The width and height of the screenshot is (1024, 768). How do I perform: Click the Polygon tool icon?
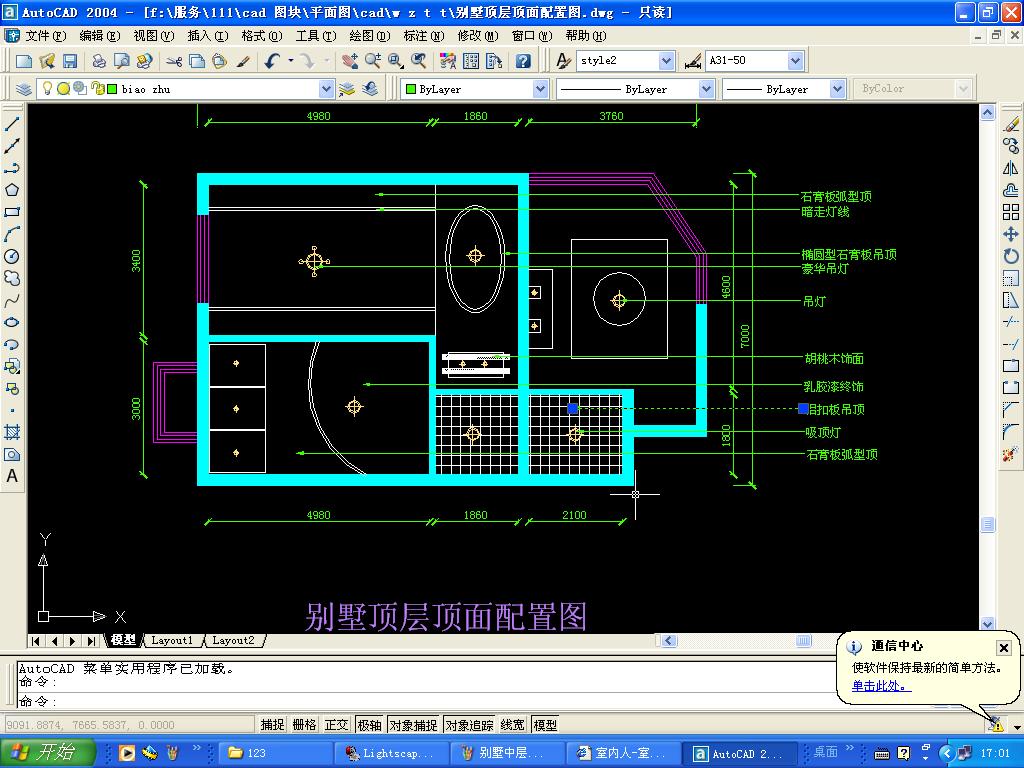point(13,190)
